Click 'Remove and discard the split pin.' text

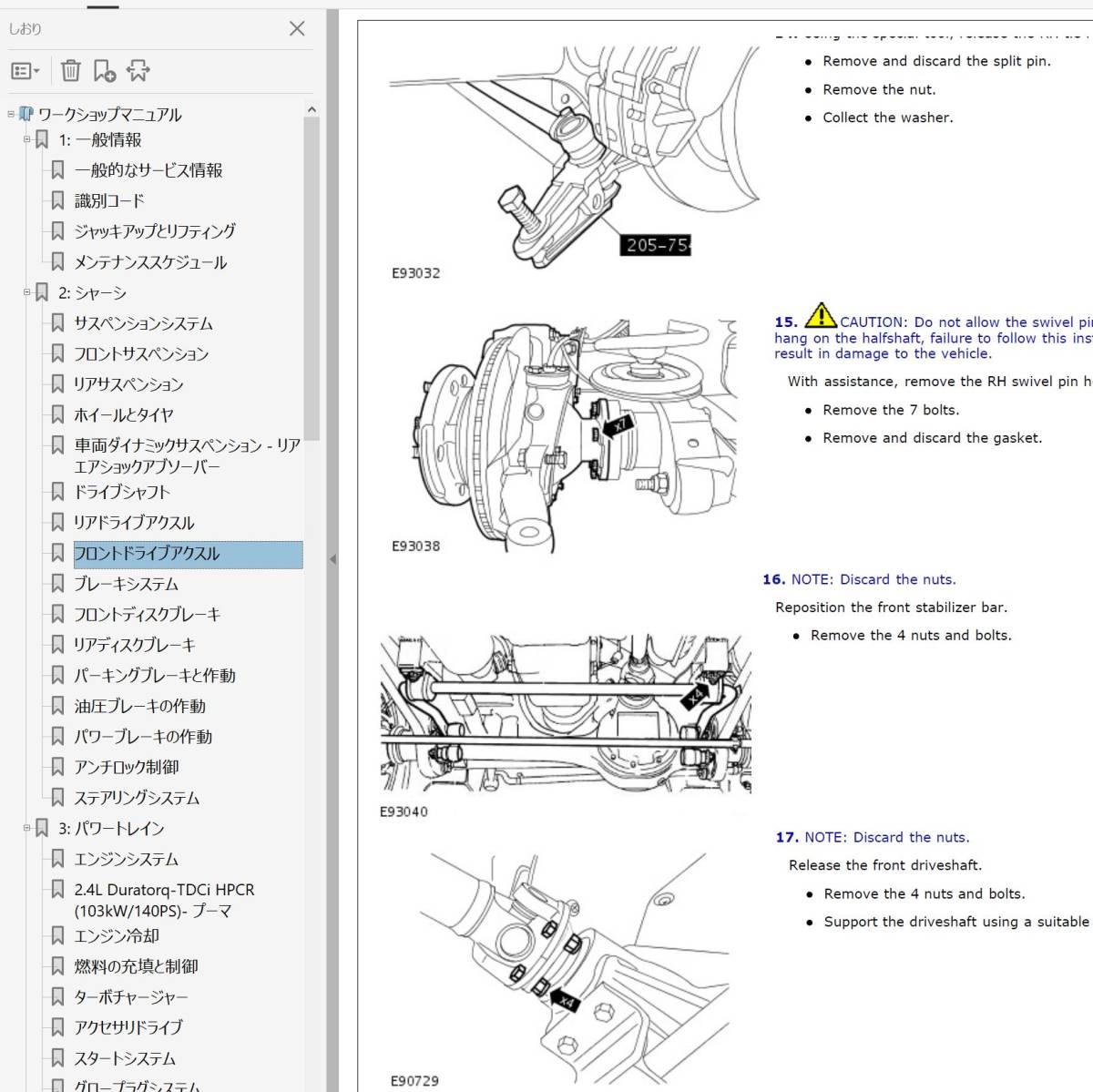[x=936, y=61]
